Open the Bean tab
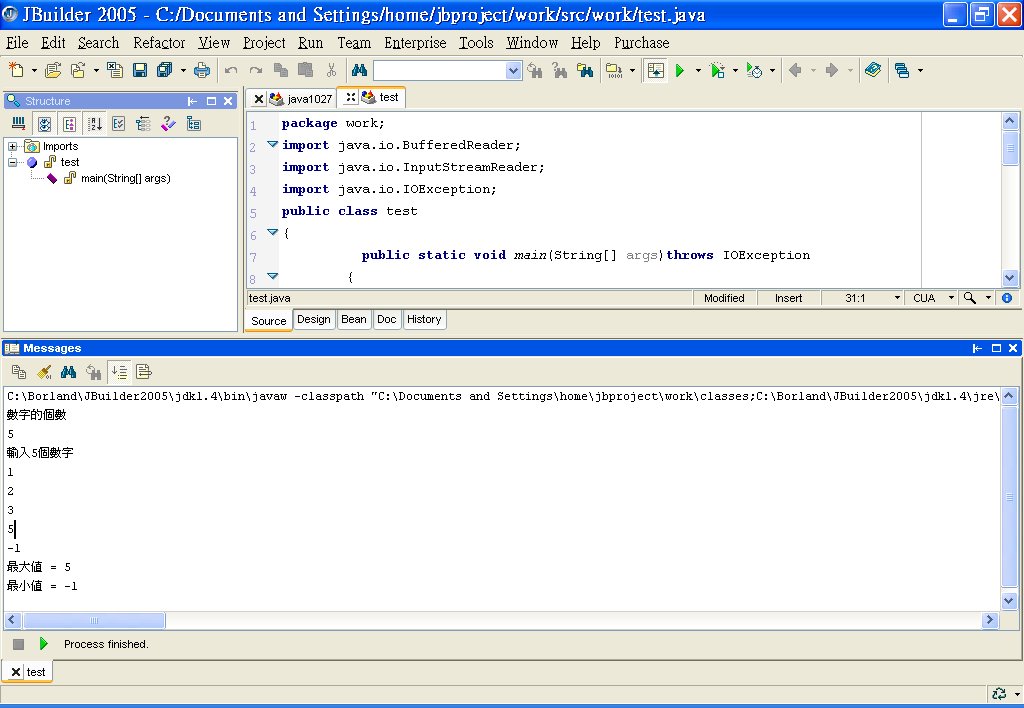The height and width of the screenshot is (708, 1024). 353,319
